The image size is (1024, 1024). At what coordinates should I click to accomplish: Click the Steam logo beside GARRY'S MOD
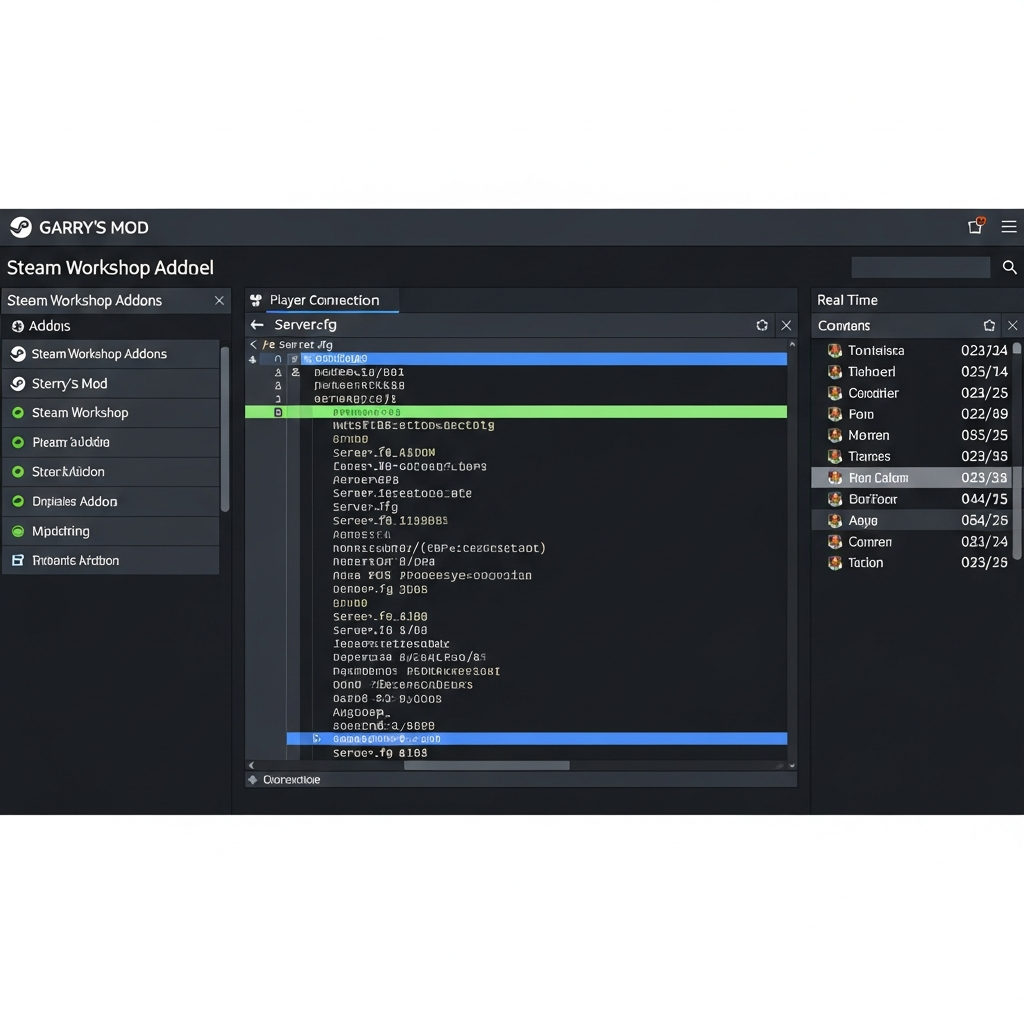point(21,227)
